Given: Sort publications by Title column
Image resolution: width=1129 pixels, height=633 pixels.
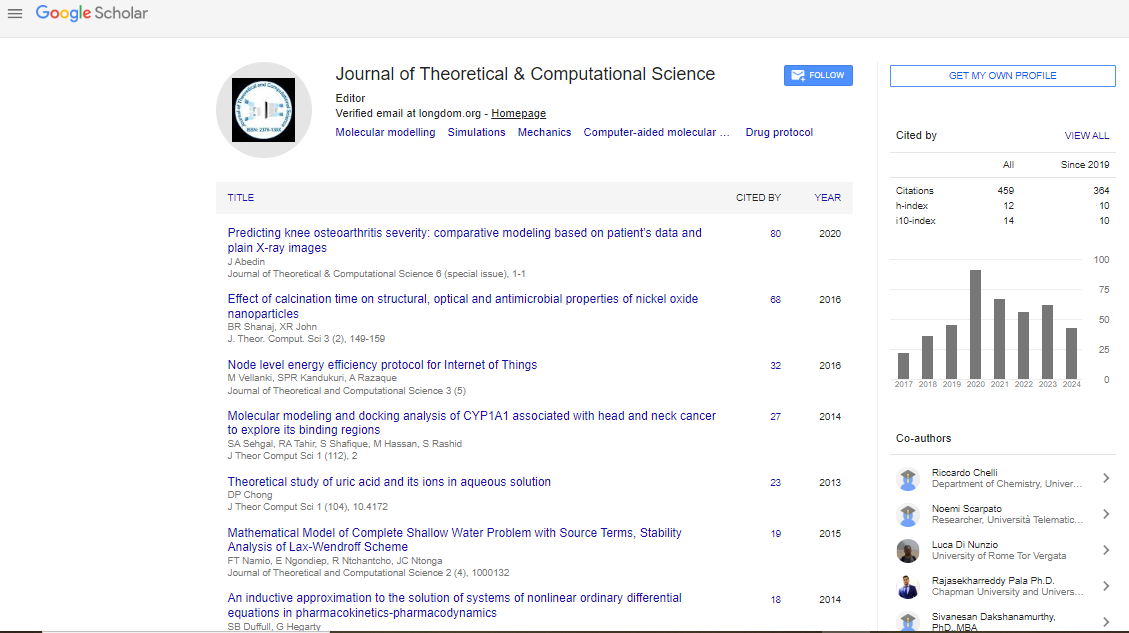Looking at the screenshot, I should pos(241,198).
